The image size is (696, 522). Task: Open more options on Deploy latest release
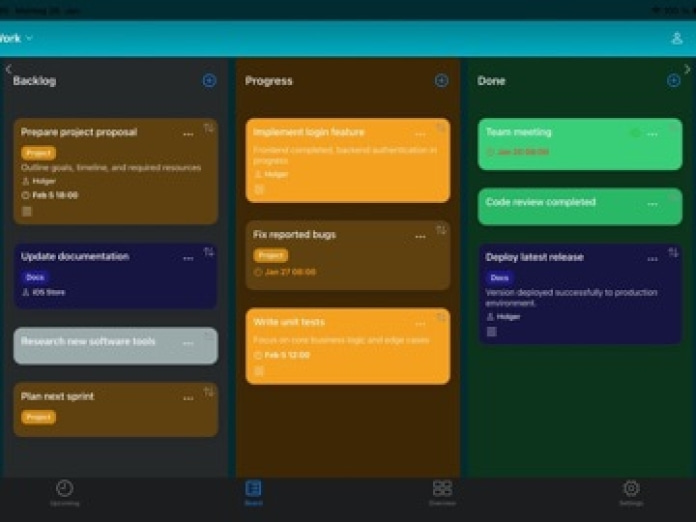click(x=652, y=259)
